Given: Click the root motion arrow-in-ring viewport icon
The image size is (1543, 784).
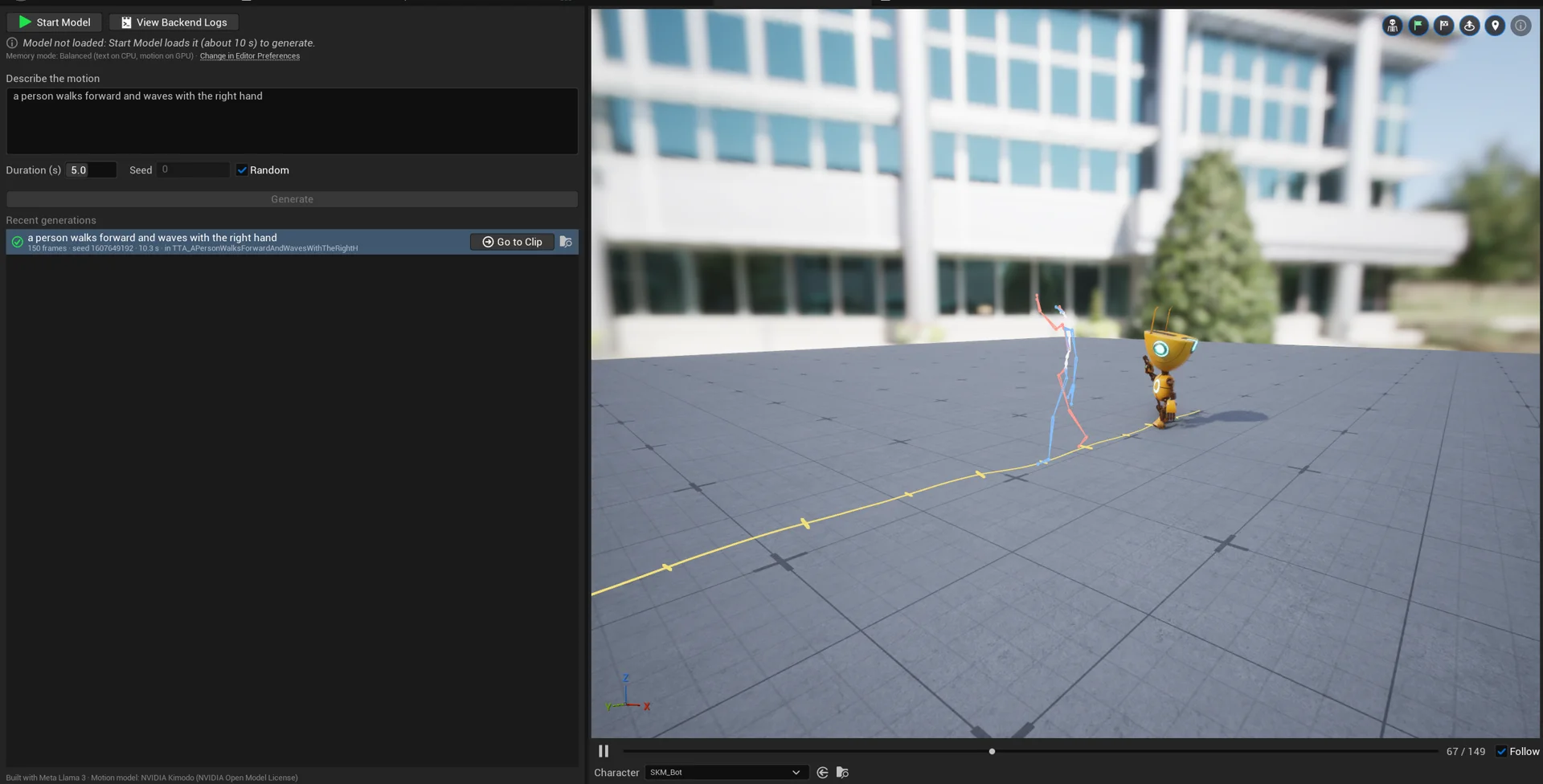Looking at the screenshot, I should 1470,26.
